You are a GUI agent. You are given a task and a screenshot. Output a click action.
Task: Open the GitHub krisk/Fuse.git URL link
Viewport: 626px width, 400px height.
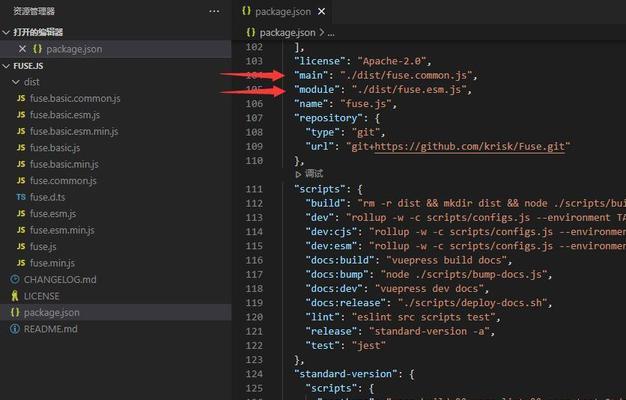(x=470, y=147)
